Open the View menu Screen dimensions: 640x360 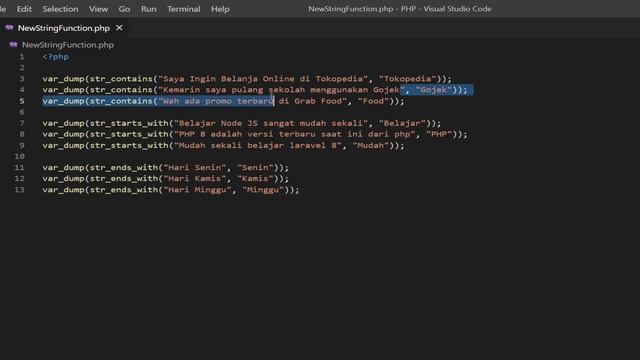point(98,9)
